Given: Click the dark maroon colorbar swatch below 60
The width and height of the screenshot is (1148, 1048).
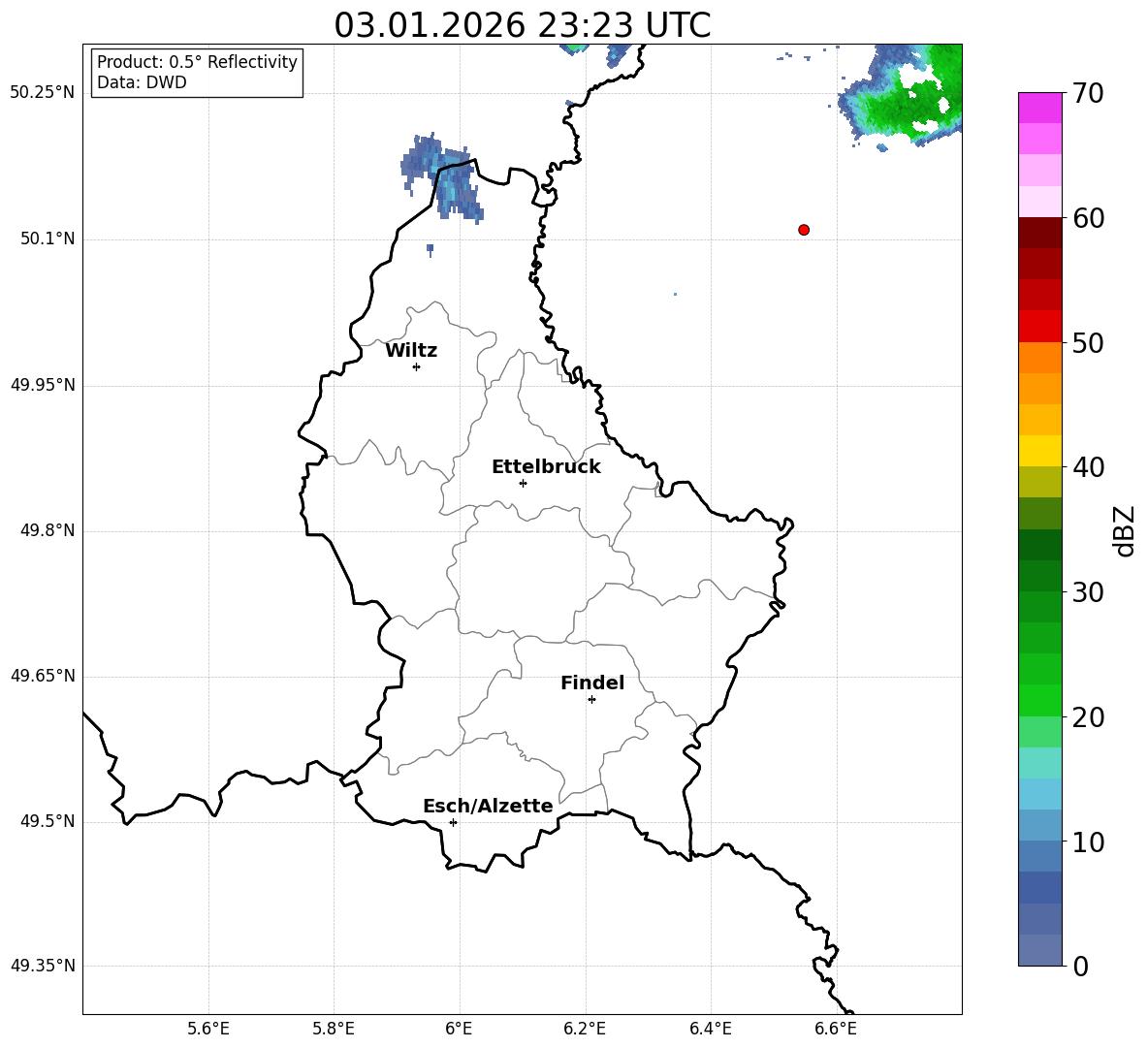Looking at the screenshot, I should [1039, 233].
